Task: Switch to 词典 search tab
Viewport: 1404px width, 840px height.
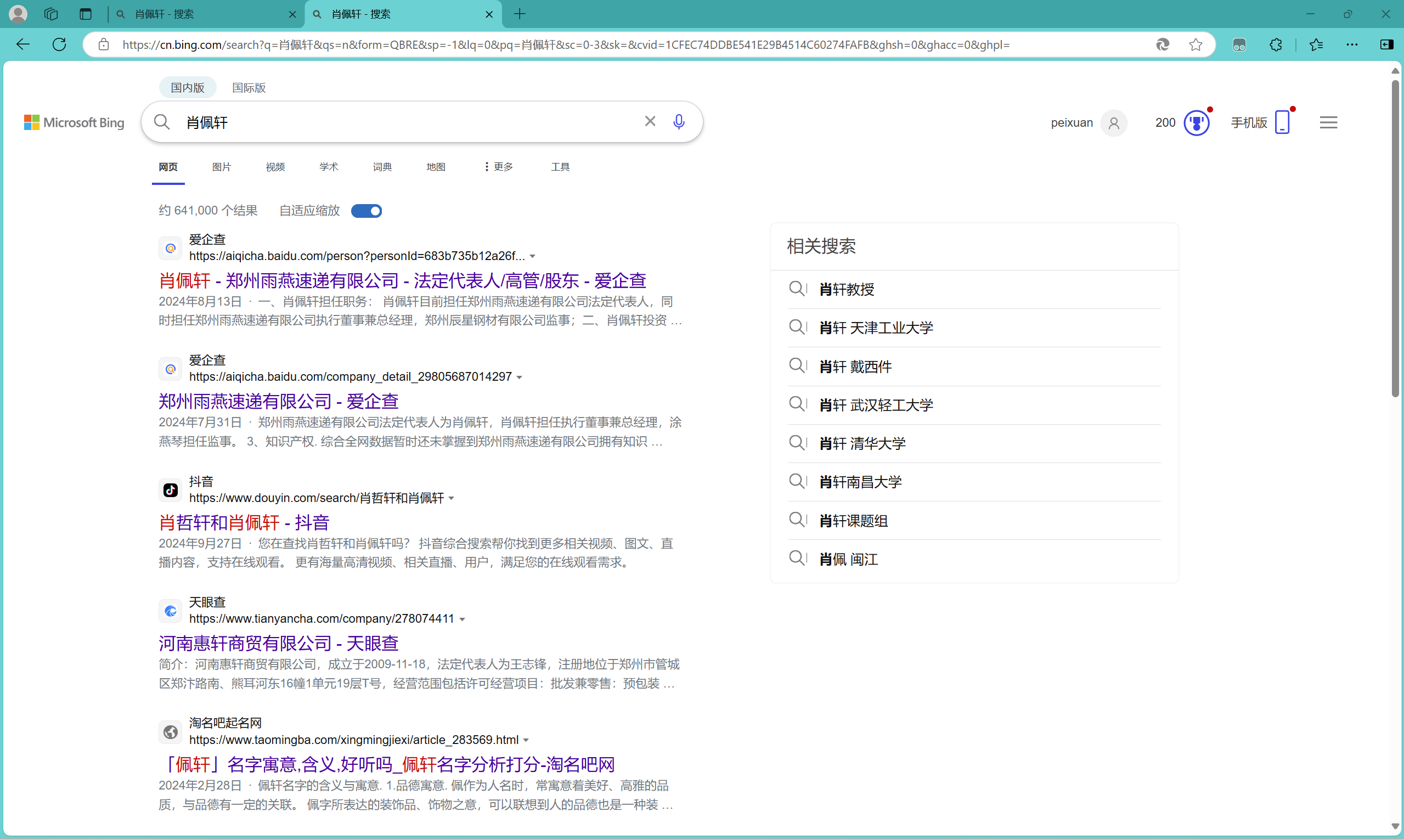Action: tap(382, 166)
